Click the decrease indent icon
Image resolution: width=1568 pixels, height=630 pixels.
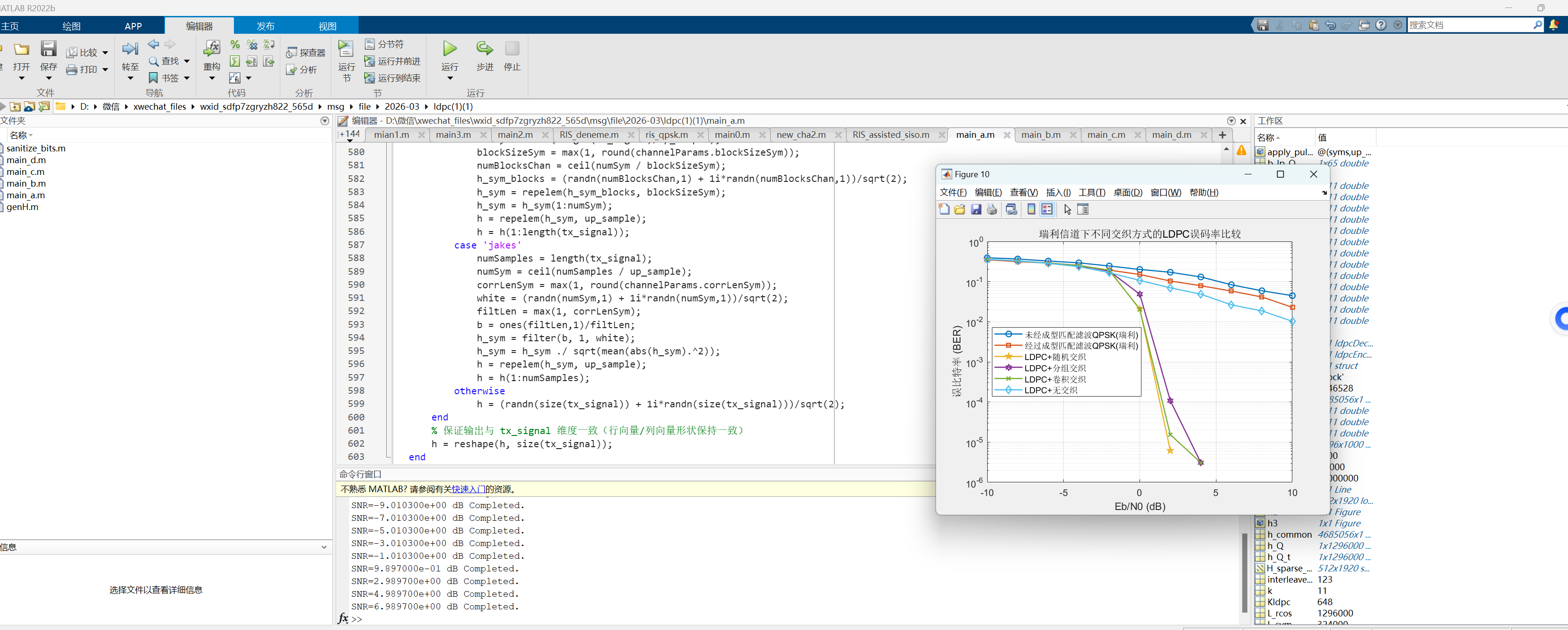(x=269, y=61)
